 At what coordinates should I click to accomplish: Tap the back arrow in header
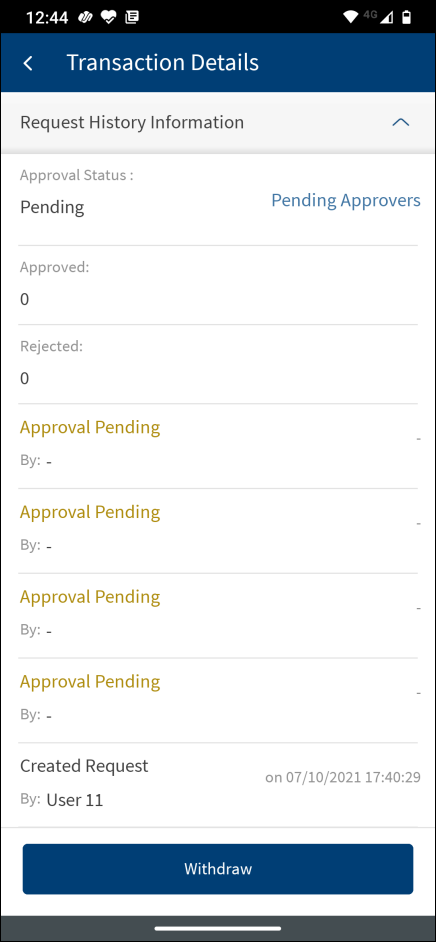(28, 63)
